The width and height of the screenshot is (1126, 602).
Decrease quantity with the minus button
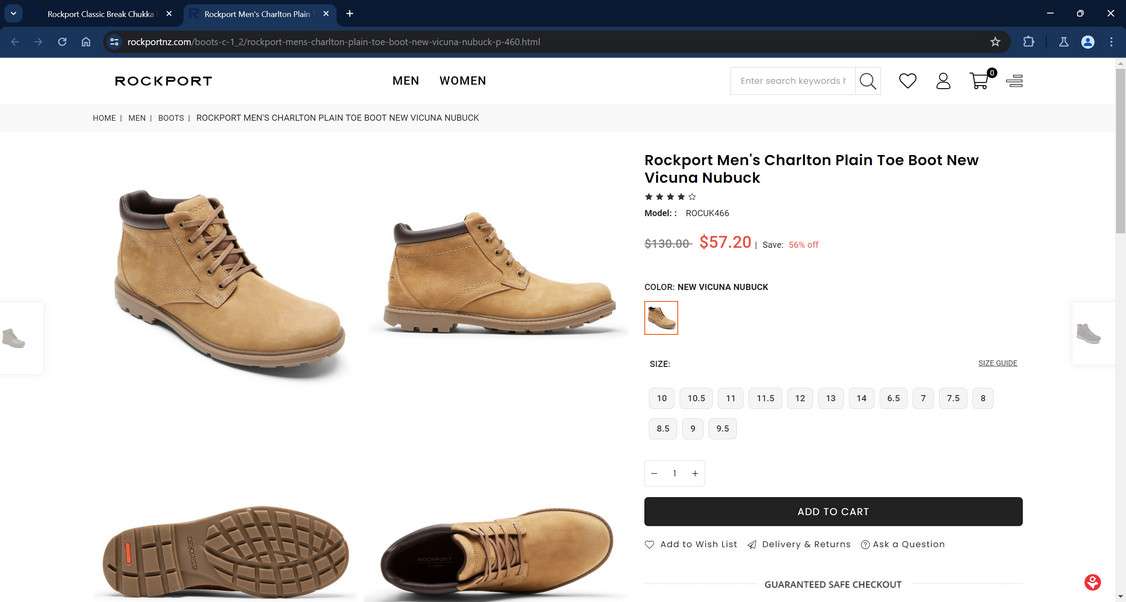(x=654, y=473)
